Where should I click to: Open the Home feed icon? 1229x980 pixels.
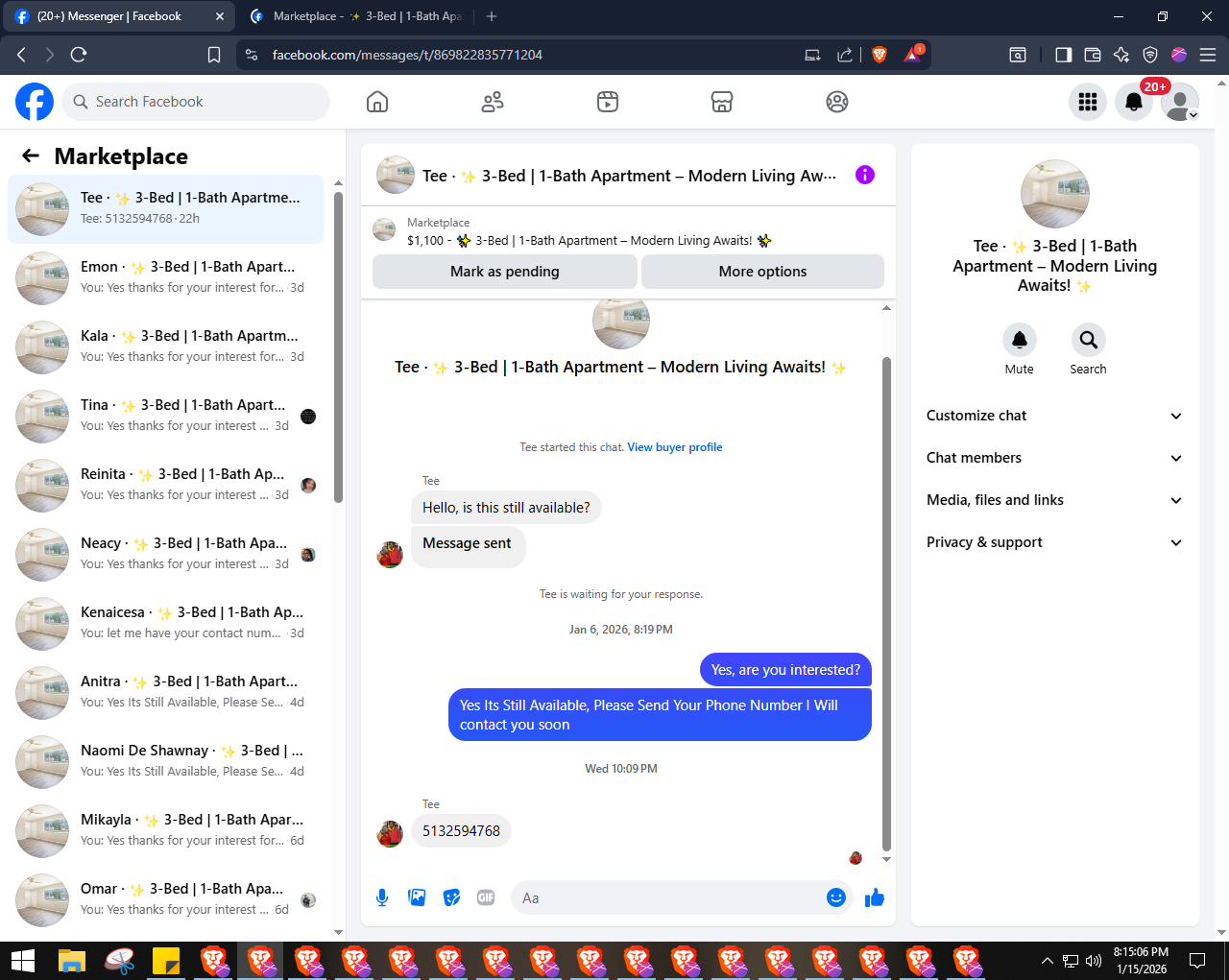377,102
